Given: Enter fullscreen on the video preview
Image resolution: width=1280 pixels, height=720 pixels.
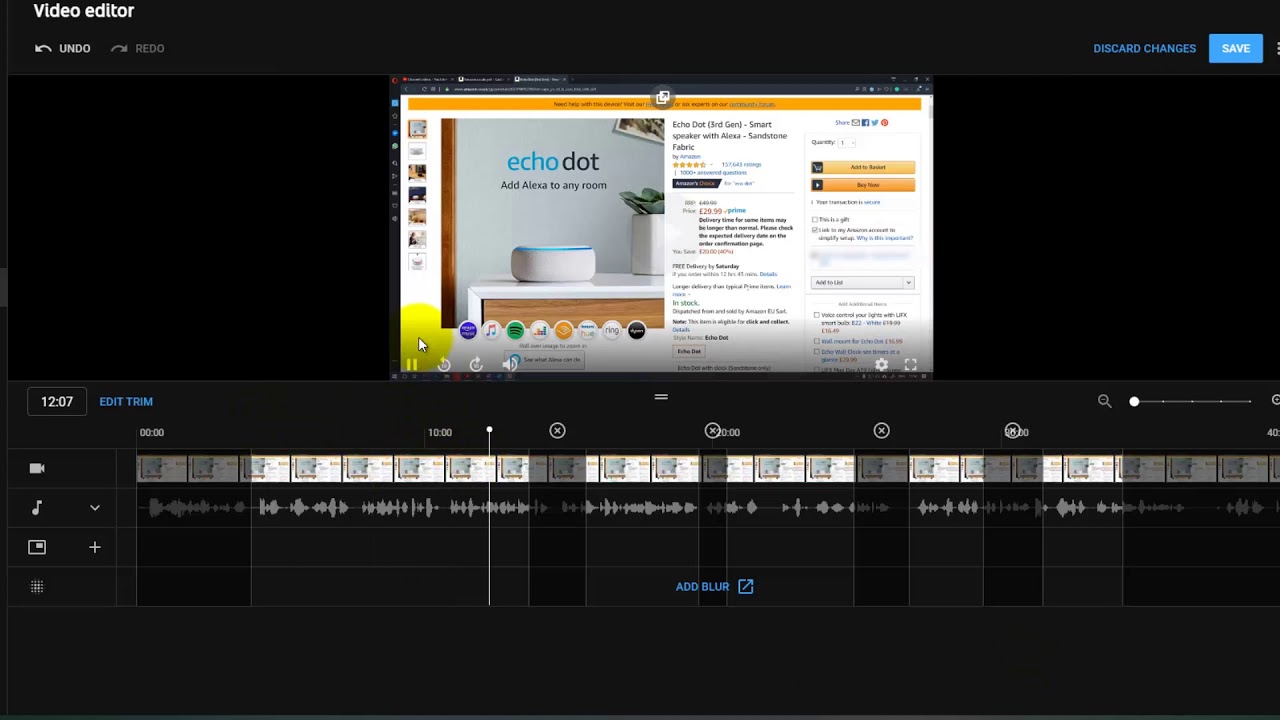Looking at the screenshot, I should click(x=910, y=365).
